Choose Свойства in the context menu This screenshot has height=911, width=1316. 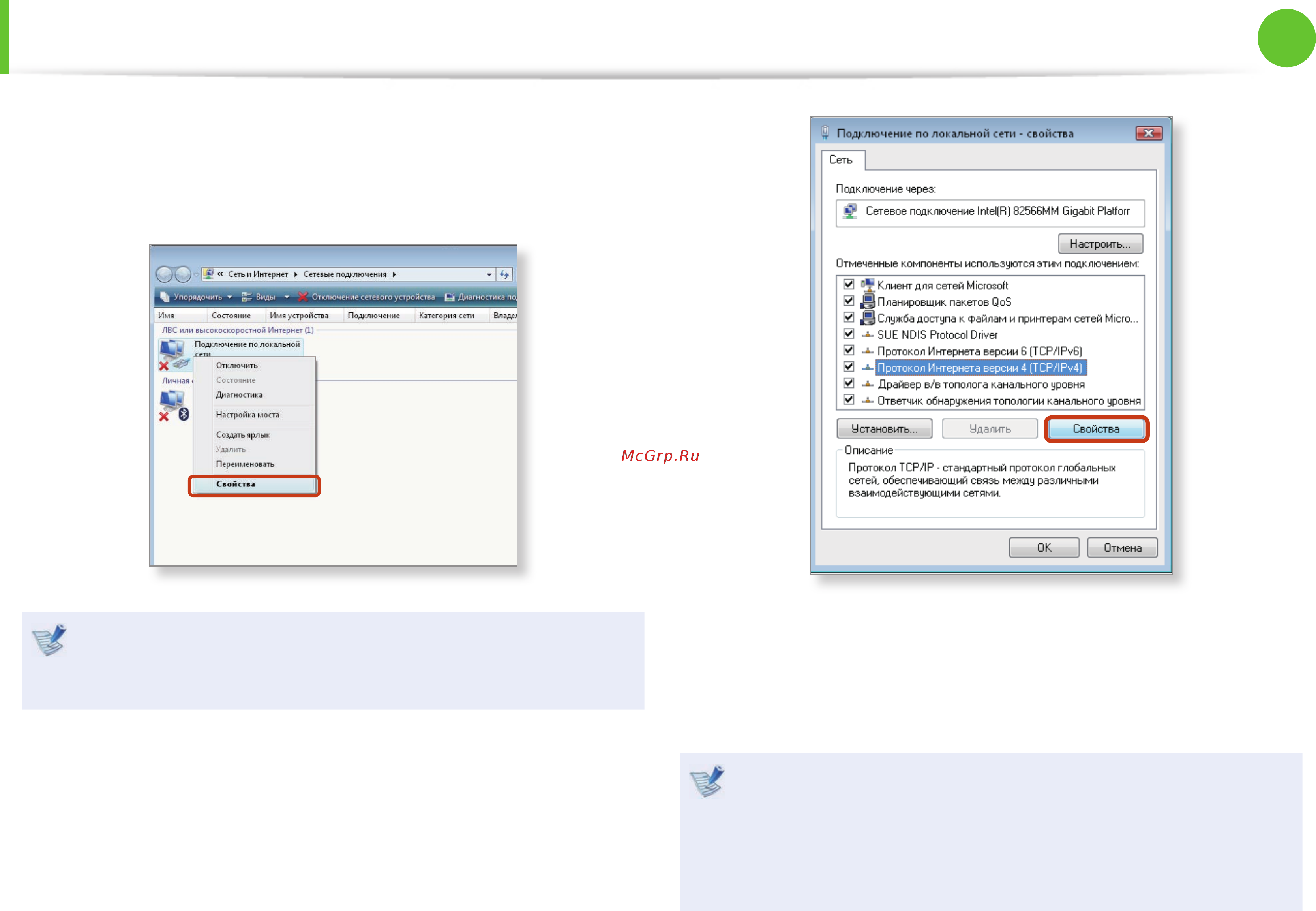click(x=255, y=484)
